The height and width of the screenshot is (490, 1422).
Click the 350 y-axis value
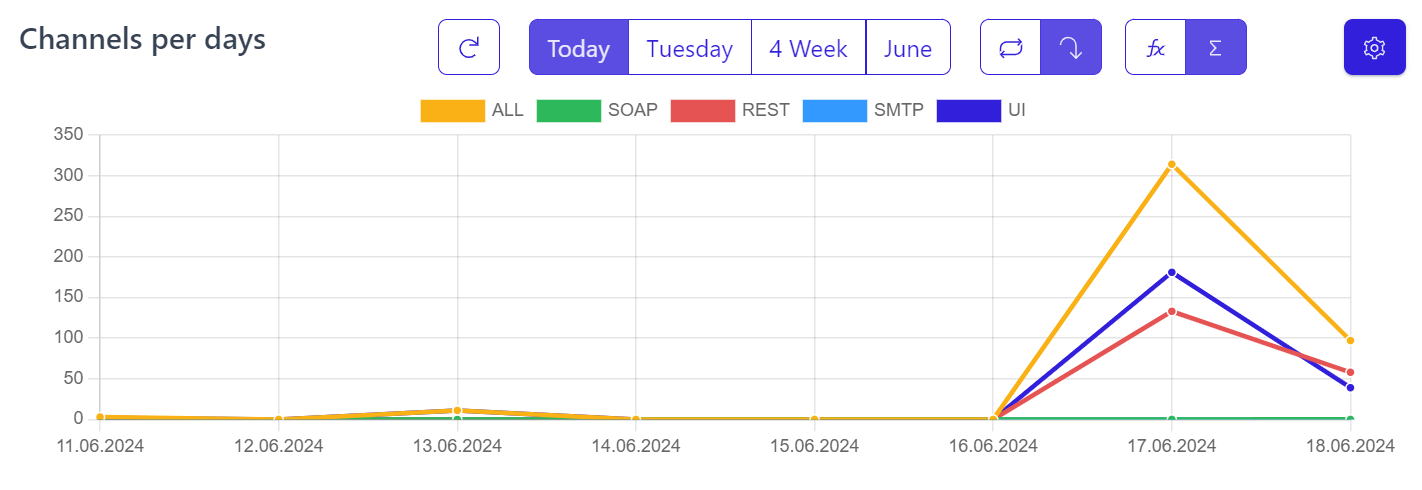pyautogui.click(x=69, y=135)
